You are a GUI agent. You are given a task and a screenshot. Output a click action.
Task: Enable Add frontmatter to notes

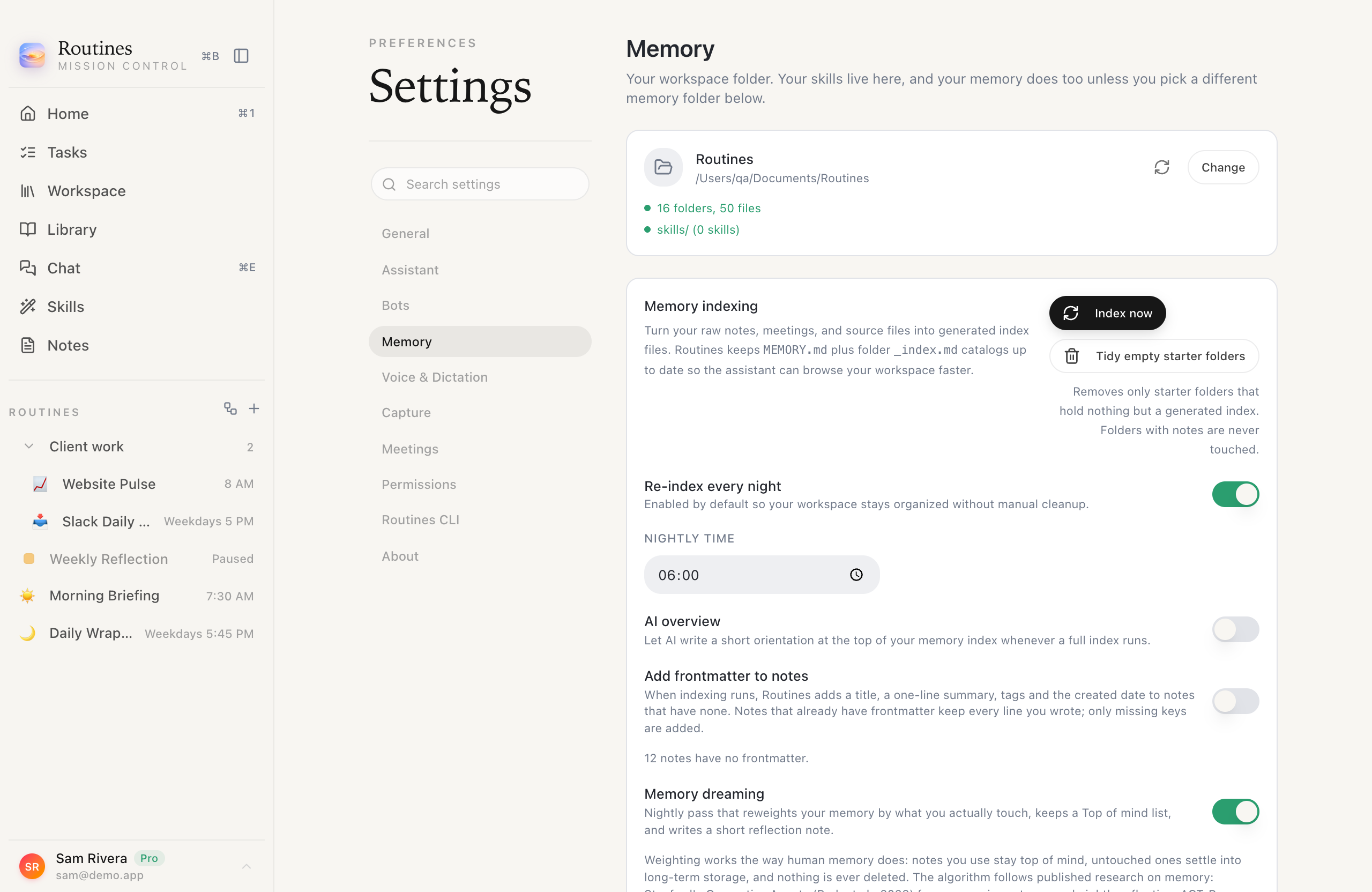(x=1235, y=702)
